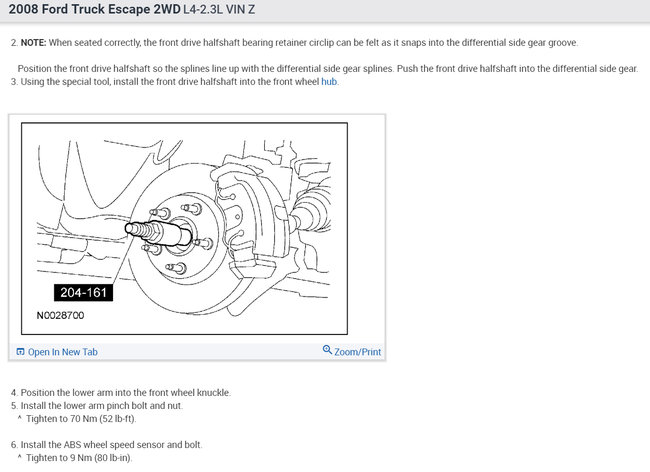Click the 'hub' hyperlink in step 3
Image resolution: width=650 pixels, height=472 pixels.
(329, 82)
